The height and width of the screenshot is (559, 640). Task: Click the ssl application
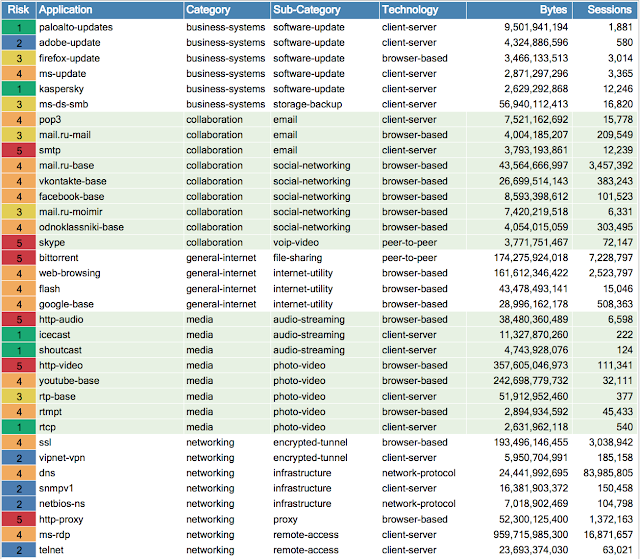click(45, 443)
